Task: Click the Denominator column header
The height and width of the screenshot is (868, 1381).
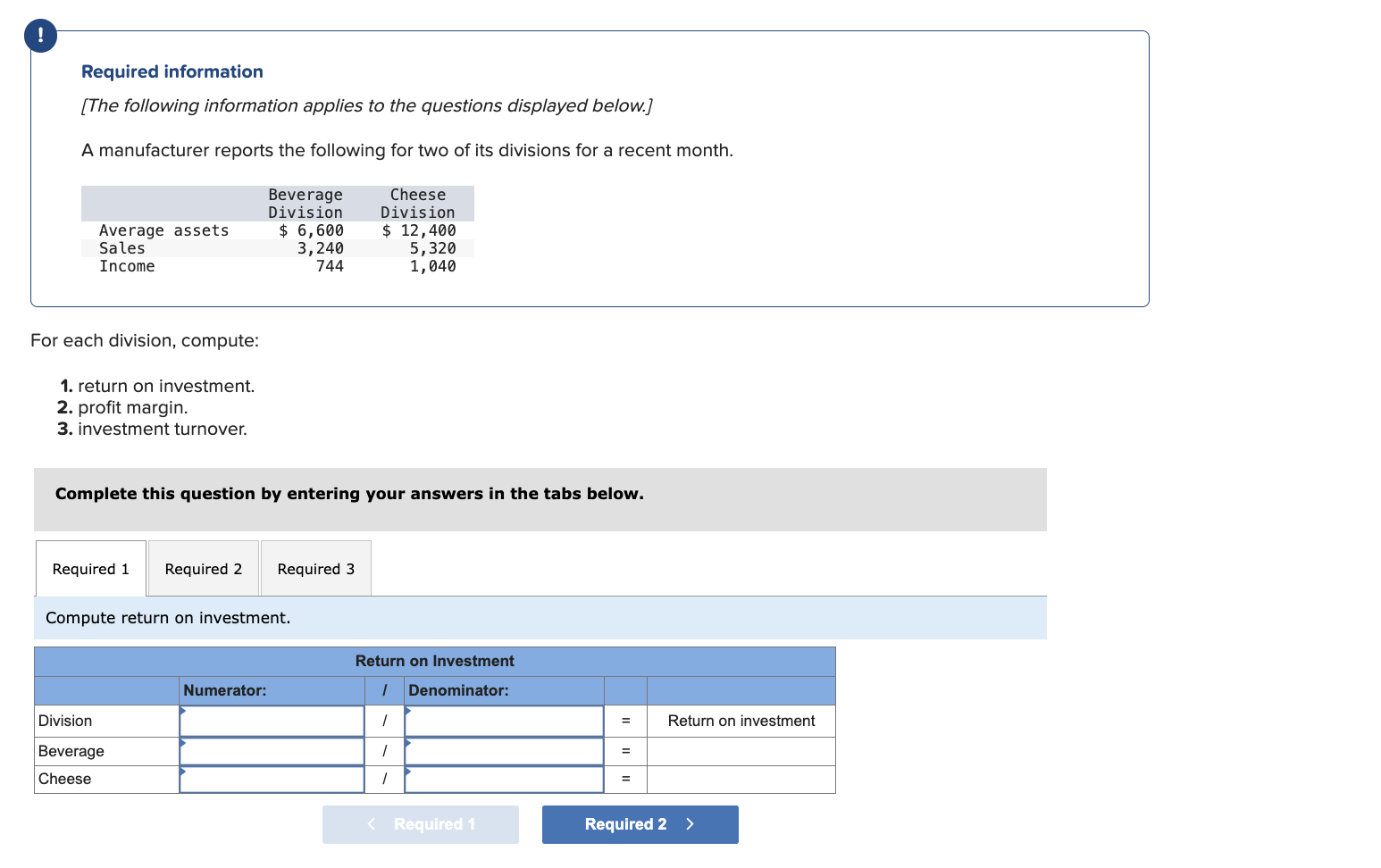Action: 504,690
